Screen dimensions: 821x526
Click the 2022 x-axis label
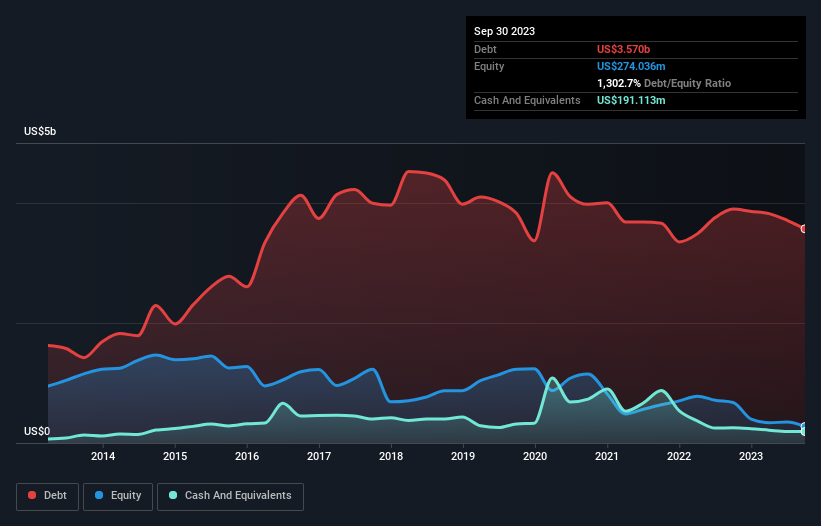pyautogui.click(x=679, y=456)
